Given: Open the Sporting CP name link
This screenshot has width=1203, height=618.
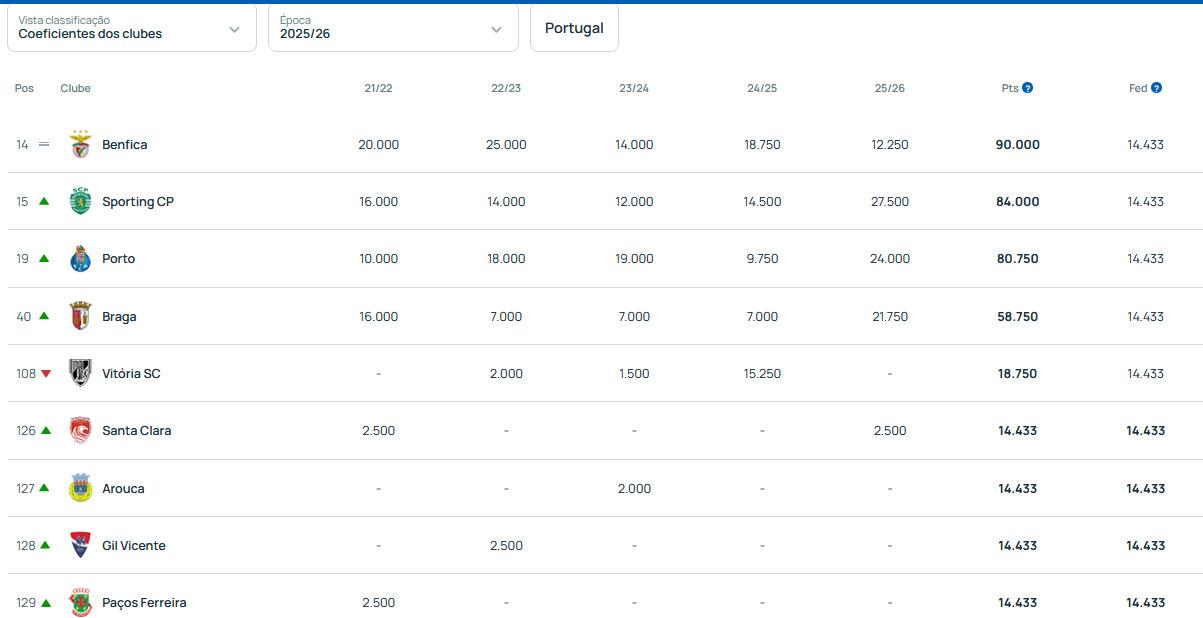Looking at the screenshot, I should tap(138, 202).
